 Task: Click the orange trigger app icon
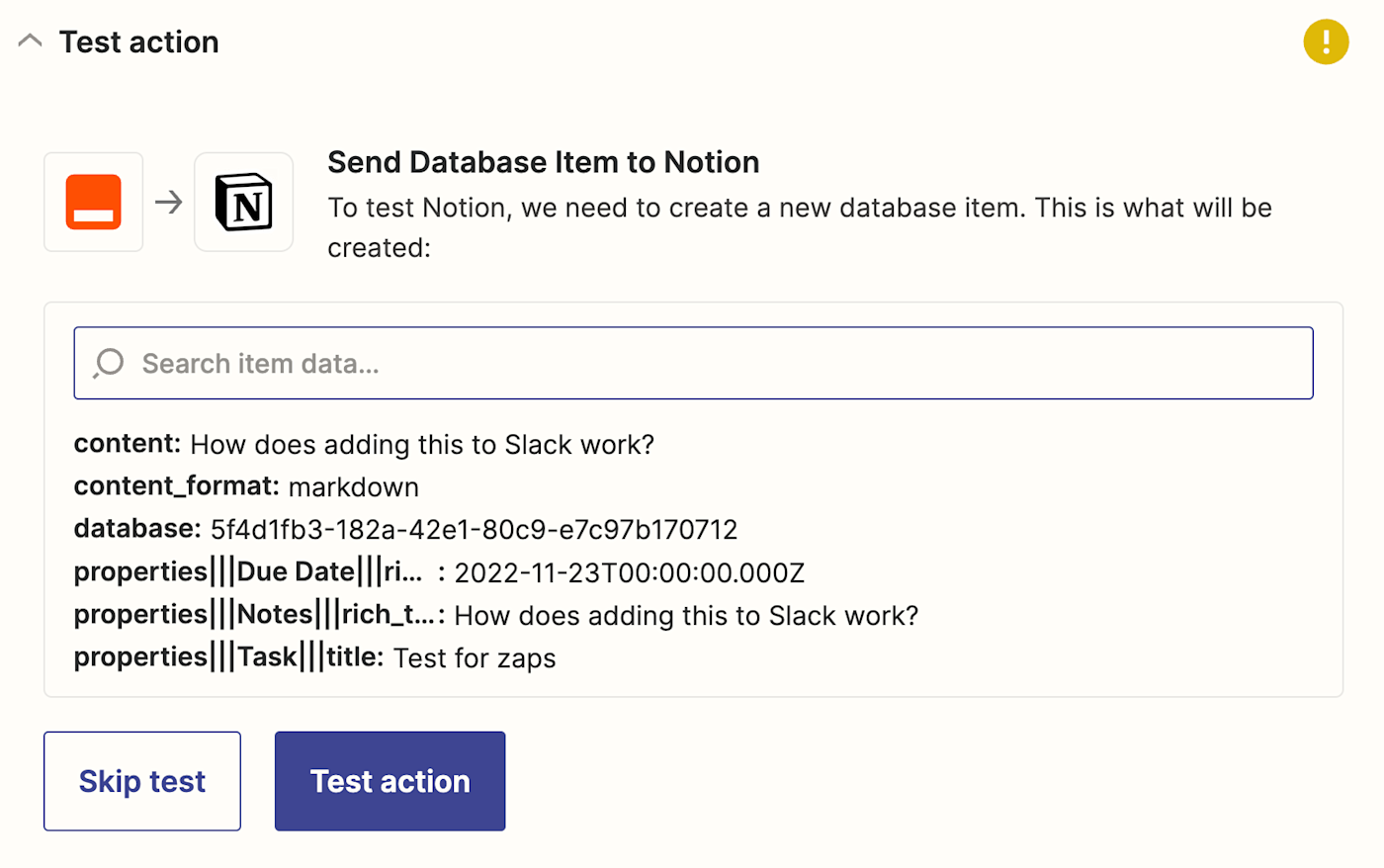pos(94,202)
